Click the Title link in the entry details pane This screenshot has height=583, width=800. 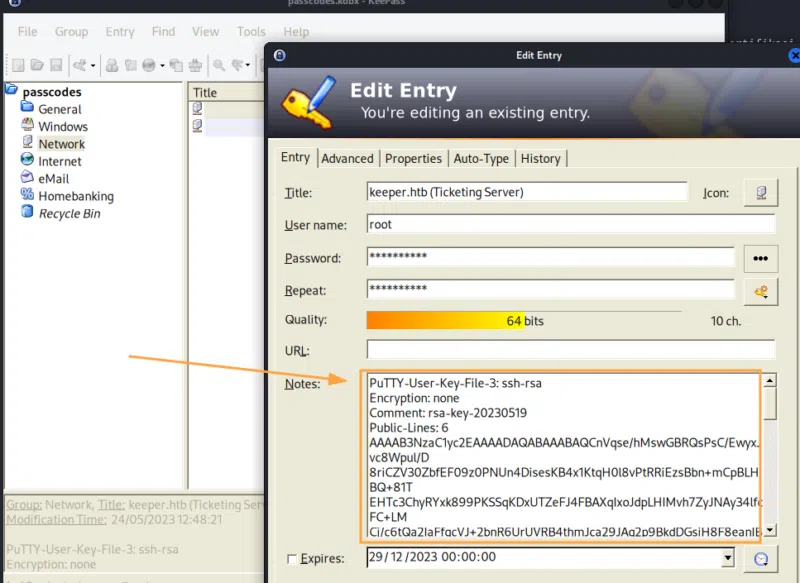click(111, 504)
